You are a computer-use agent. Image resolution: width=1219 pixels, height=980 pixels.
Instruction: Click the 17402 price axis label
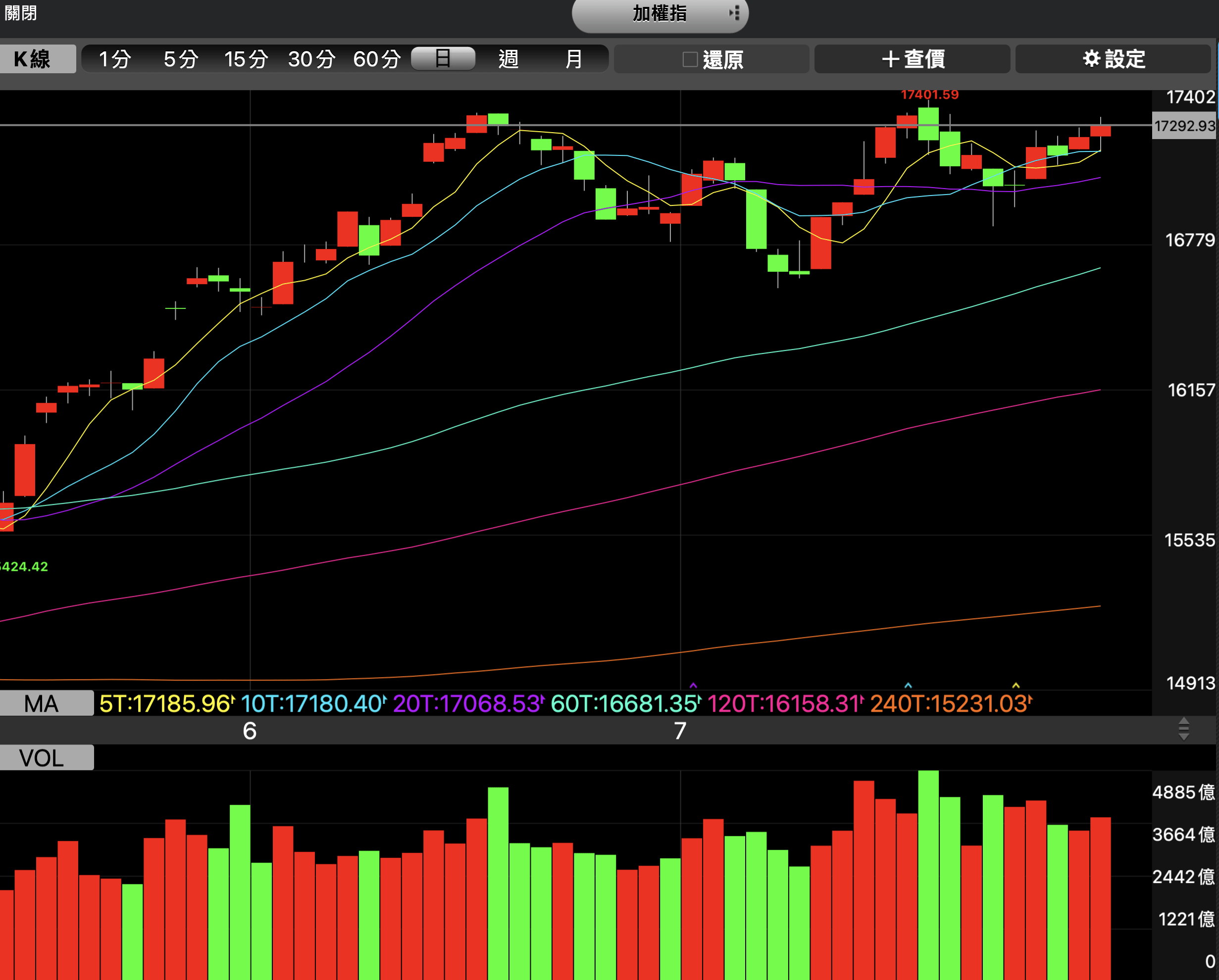[x=1190, y=97]
